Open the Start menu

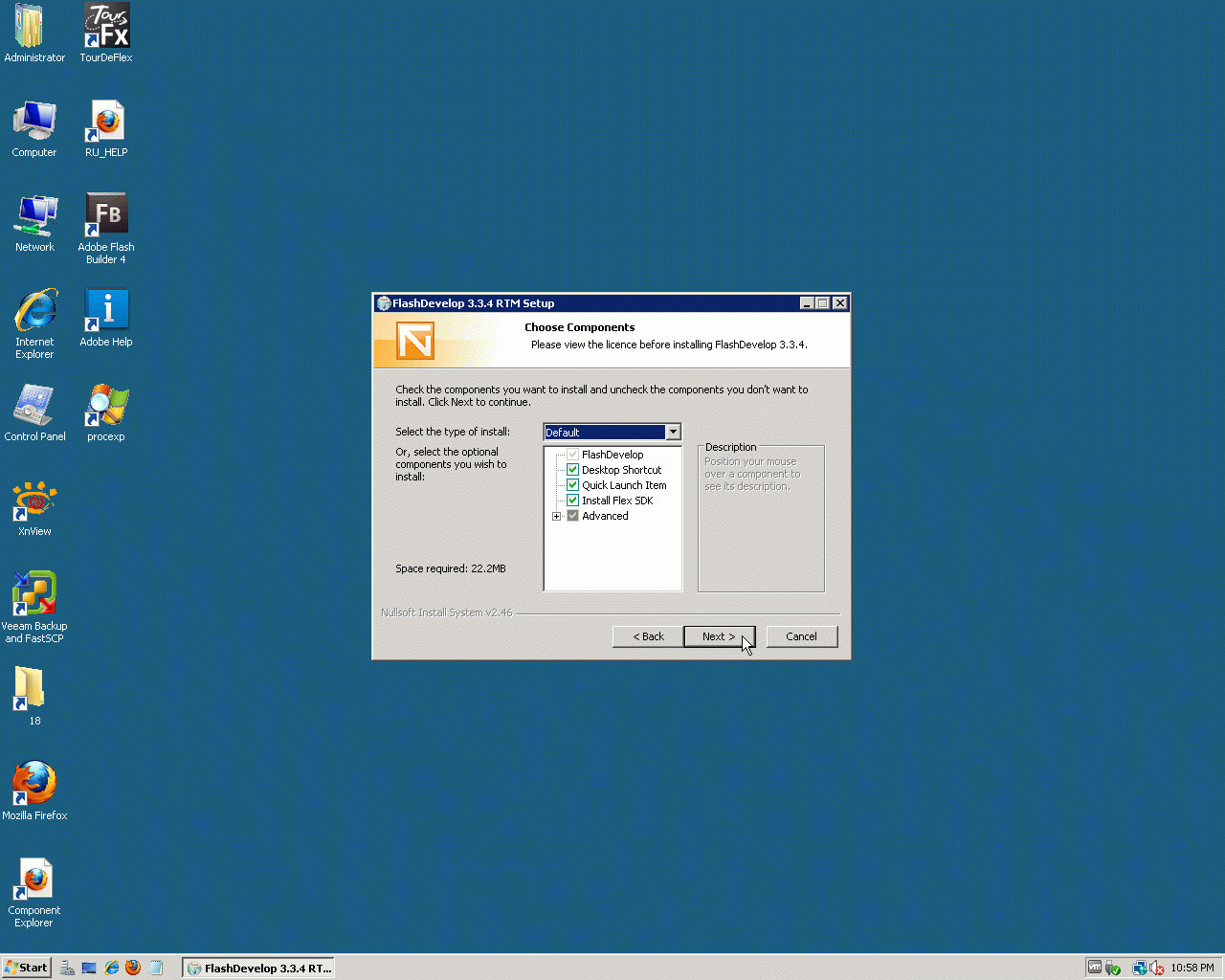coord(26,968)
